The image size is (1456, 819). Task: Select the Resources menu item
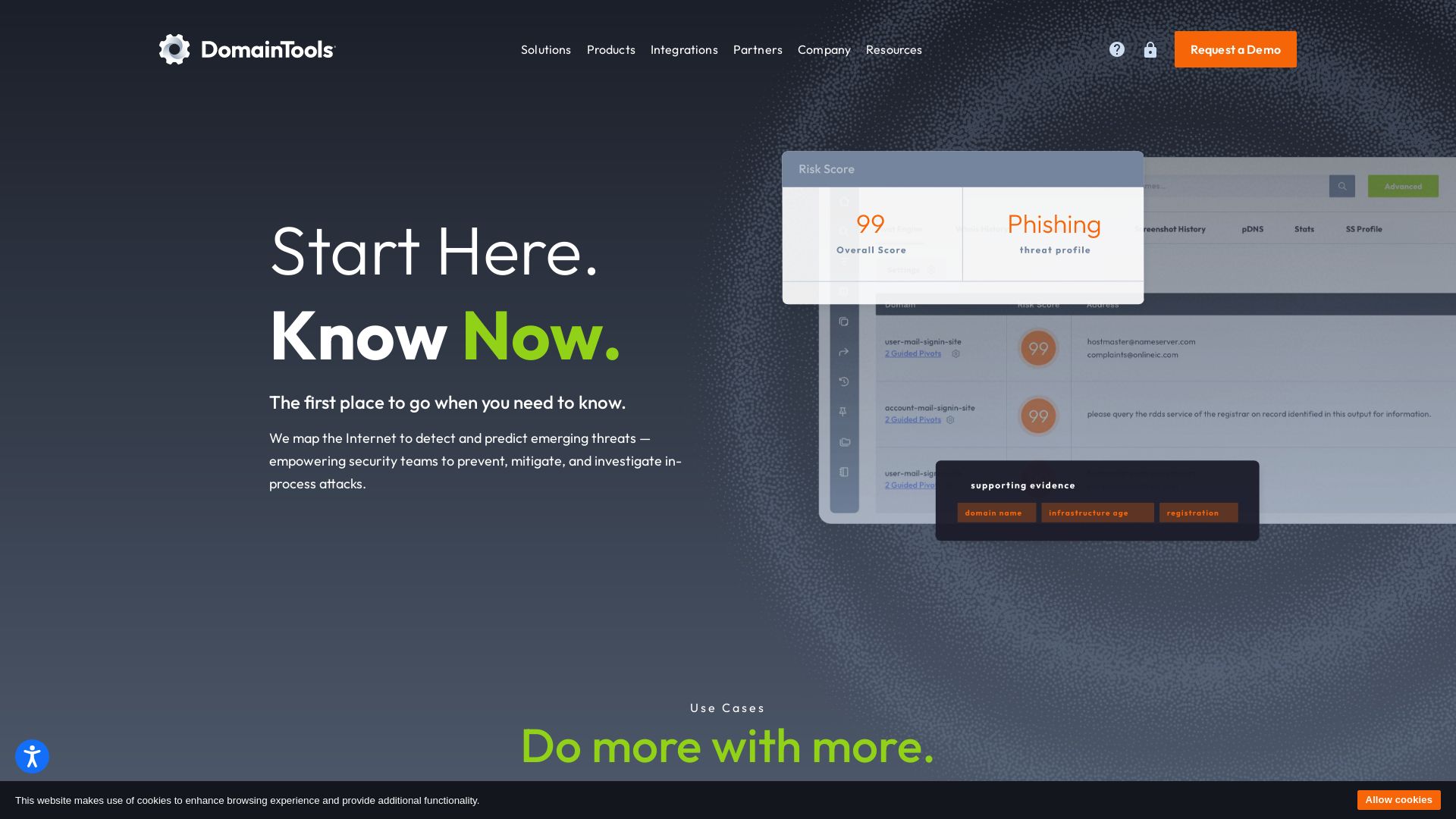894,49
